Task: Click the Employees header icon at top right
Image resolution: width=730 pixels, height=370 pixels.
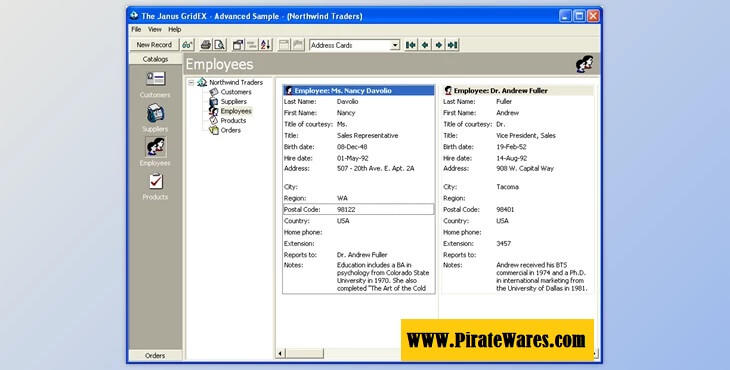Action: click(x=584, y=64)
